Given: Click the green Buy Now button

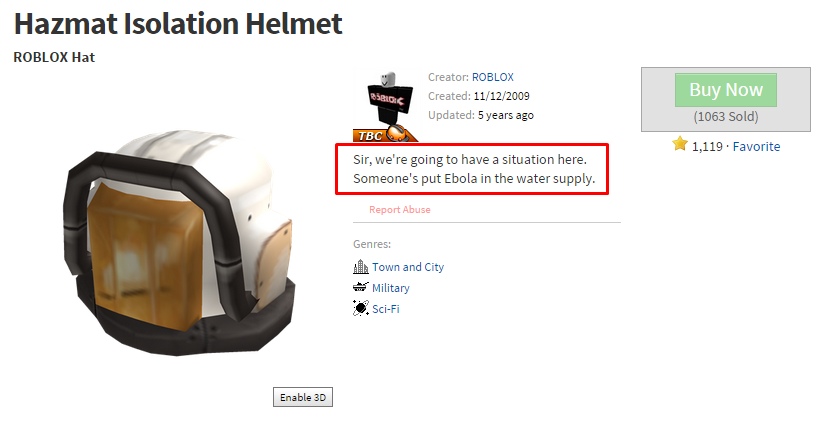Looking at the screenshot, I should coord(726,90).
